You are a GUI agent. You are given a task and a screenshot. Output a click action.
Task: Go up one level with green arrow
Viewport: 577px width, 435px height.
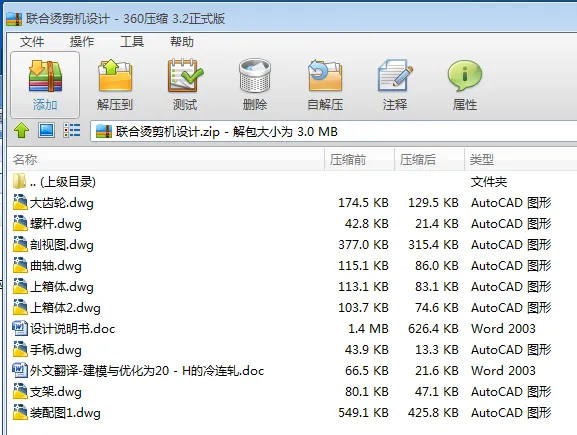pos(21,131)
